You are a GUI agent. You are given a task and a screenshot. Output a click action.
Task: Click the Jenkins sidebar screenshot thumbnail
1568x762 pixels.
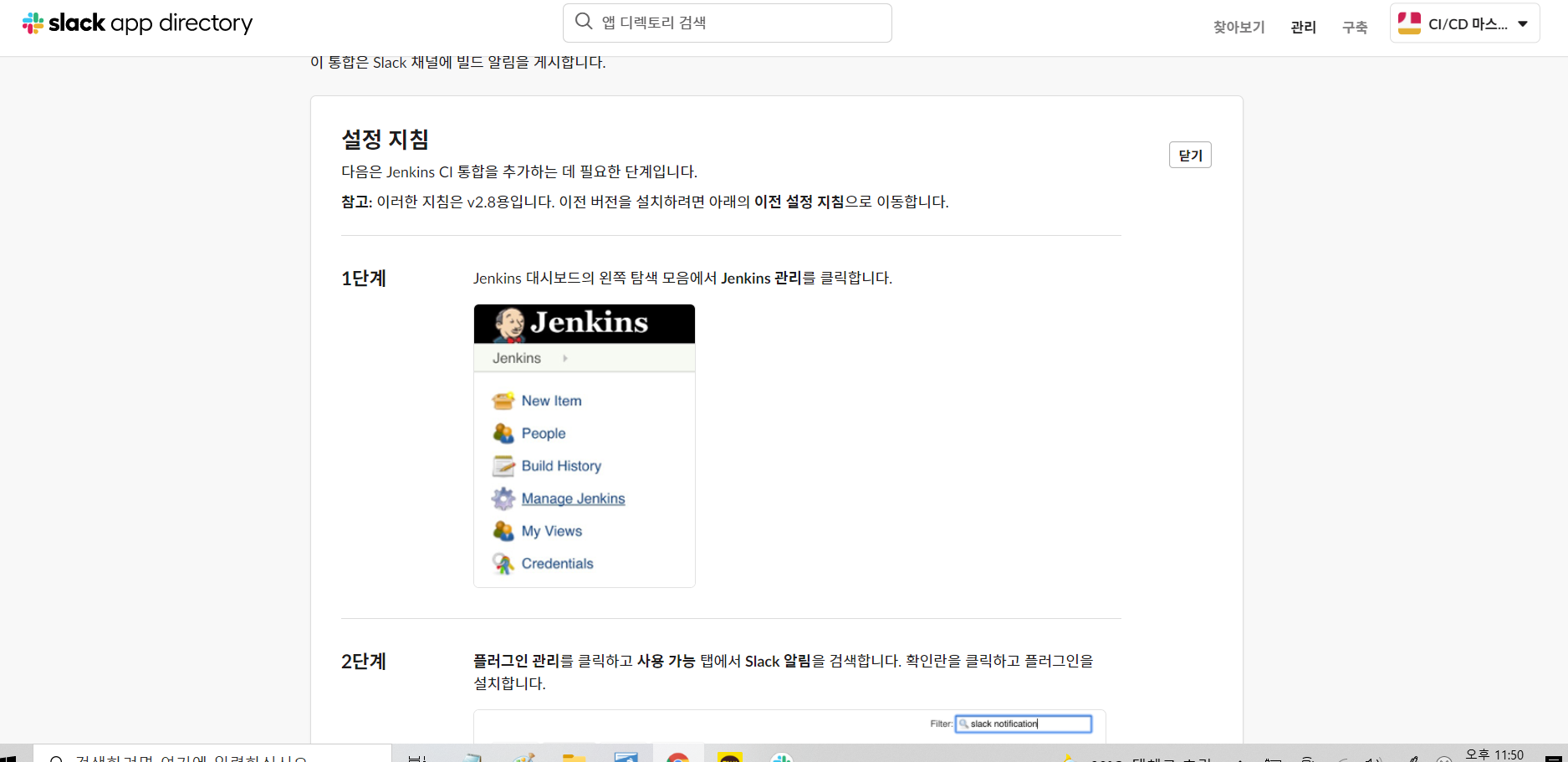(x=585, y=446)
